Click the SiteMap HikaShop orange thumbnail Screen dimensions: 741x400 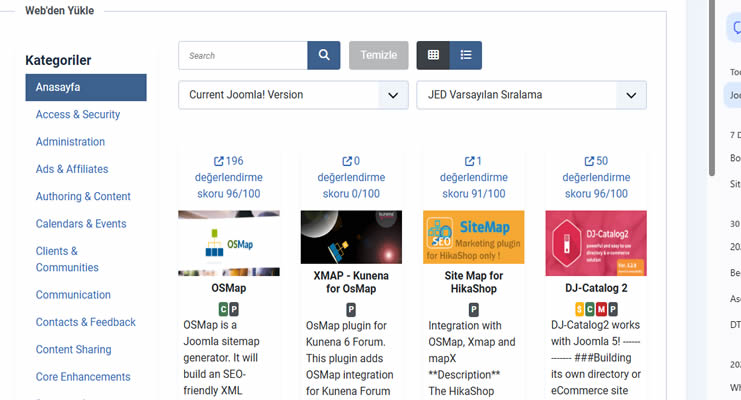pyautogui.click(x=474, y=237)
